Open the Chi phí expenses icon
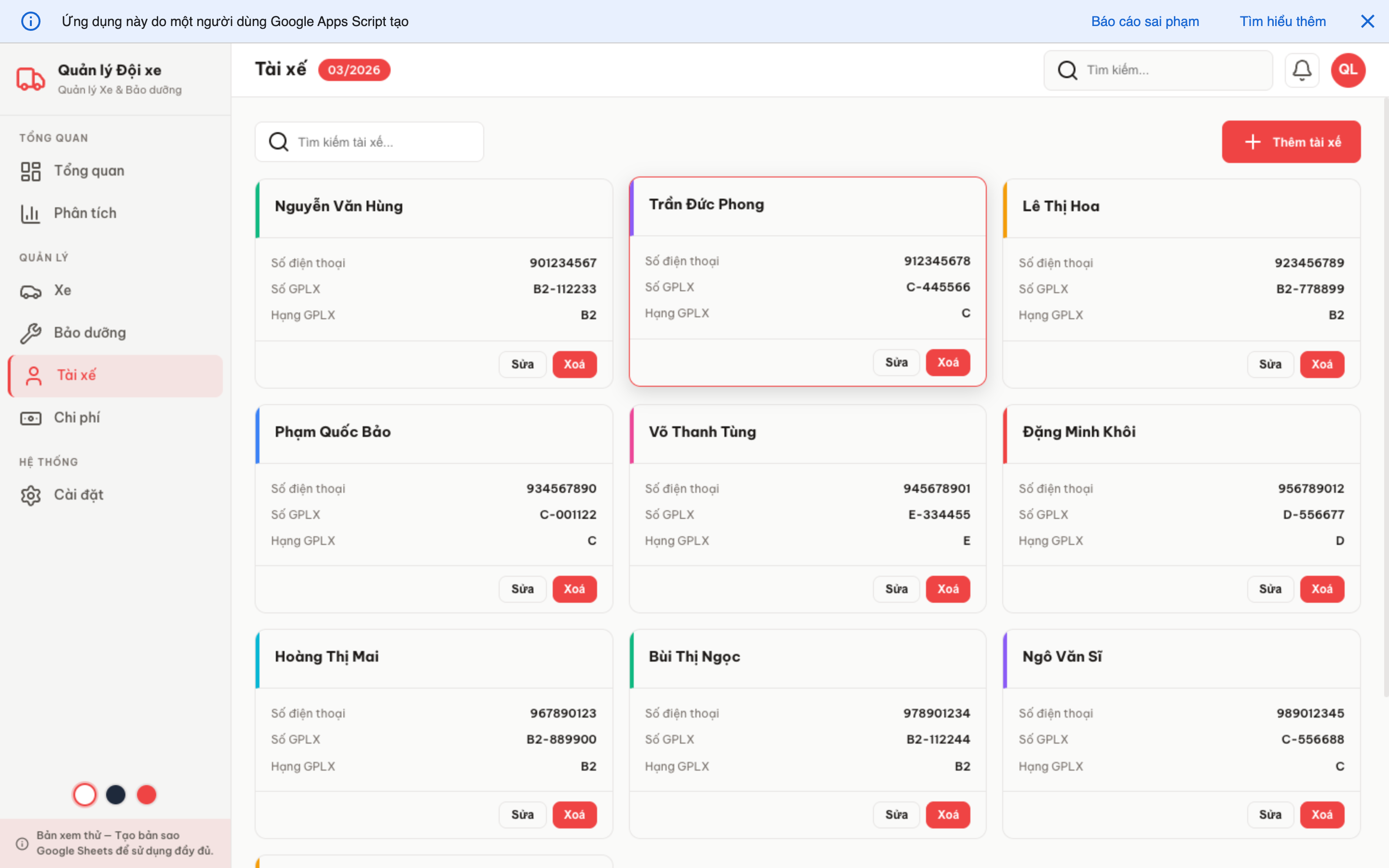This screenshot has width=1389, height=868. (x=30, y=418)
